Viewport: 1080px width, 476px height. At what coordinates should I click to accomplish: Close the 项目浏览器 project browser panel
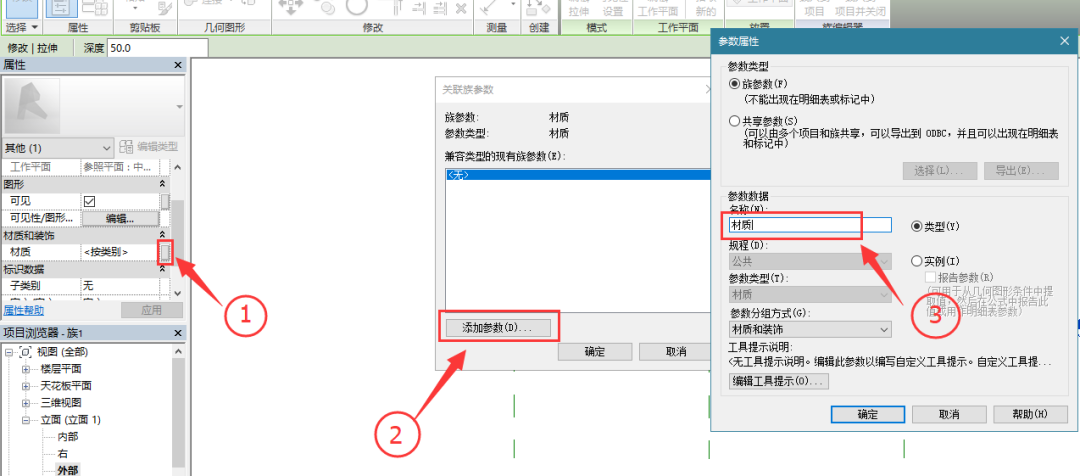point(178,333)
